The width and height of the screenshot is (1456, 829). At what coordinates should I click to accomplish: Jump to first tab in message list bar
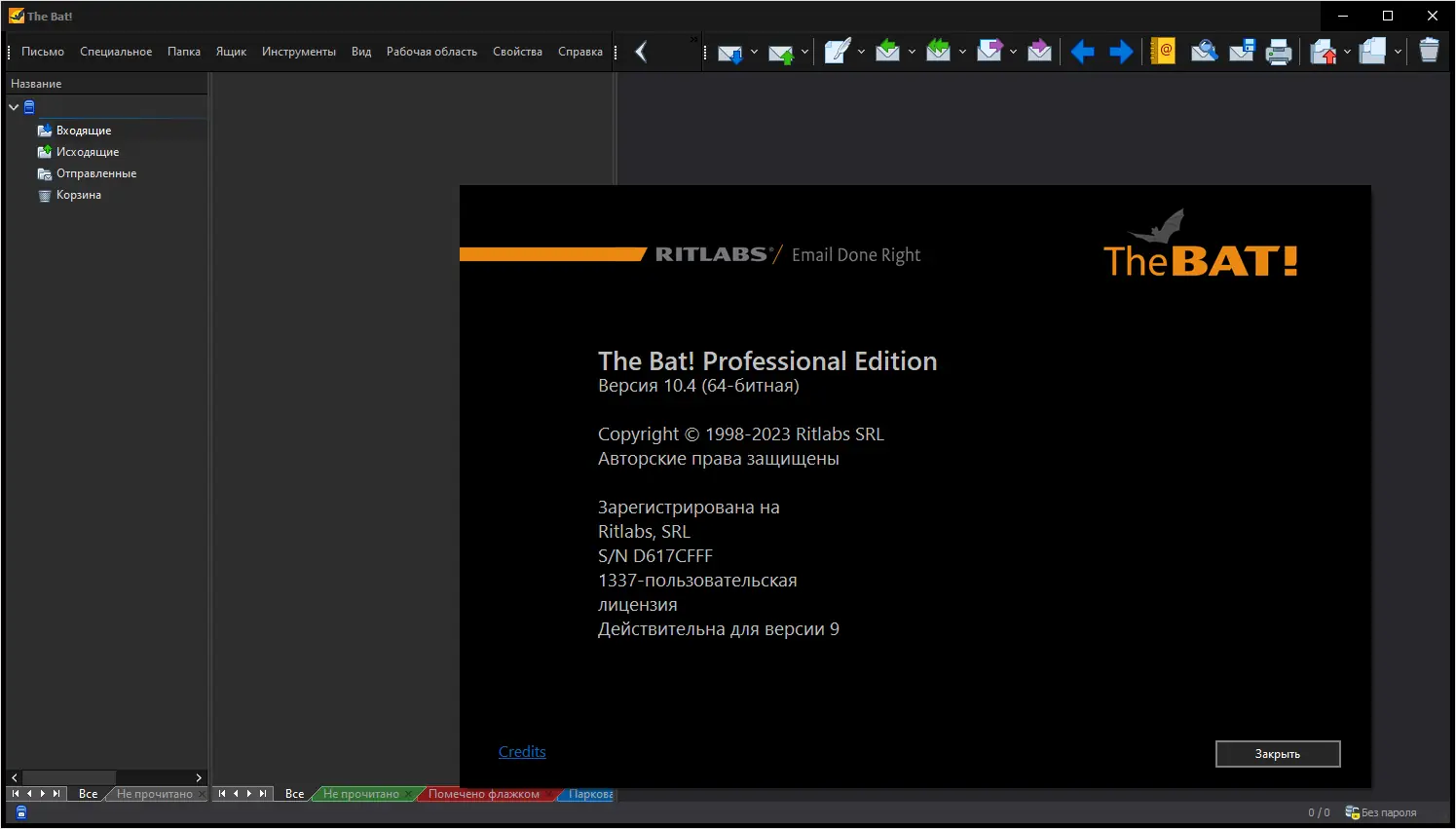pyautogui.click(x=222, y=794)
